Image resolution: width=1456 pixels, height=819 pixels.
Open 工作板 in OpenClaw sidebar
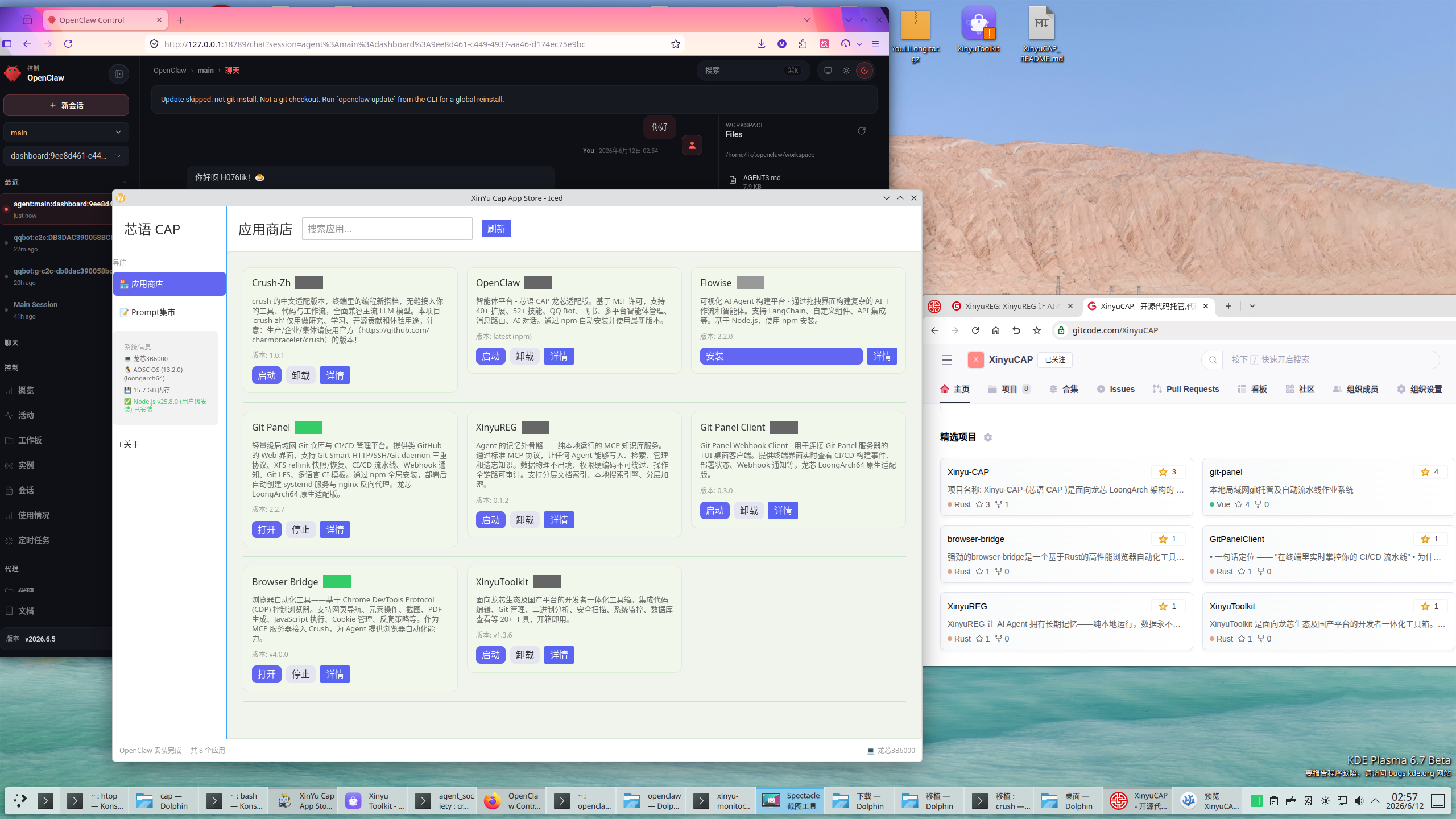click(x=30, y=440)
